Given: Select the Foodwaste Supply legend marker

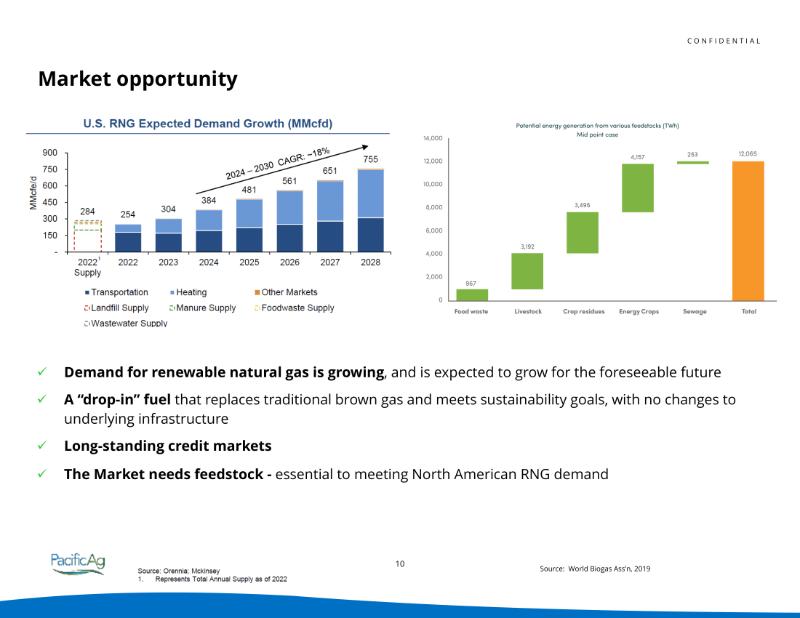Looking at the screenshot, I should 253,308.
